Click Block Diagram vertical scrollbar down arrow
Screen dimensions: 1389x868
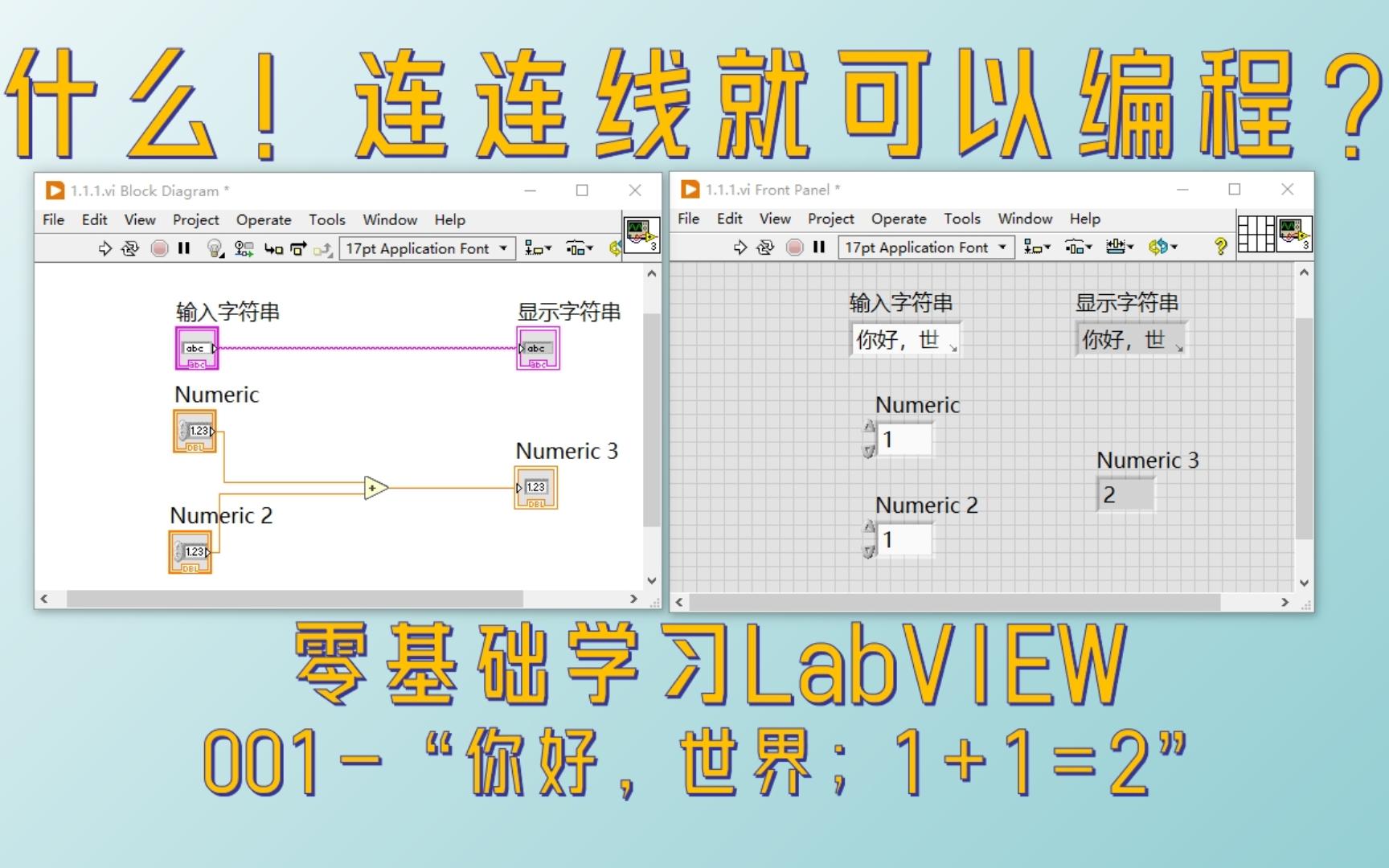tap(652, 580)
